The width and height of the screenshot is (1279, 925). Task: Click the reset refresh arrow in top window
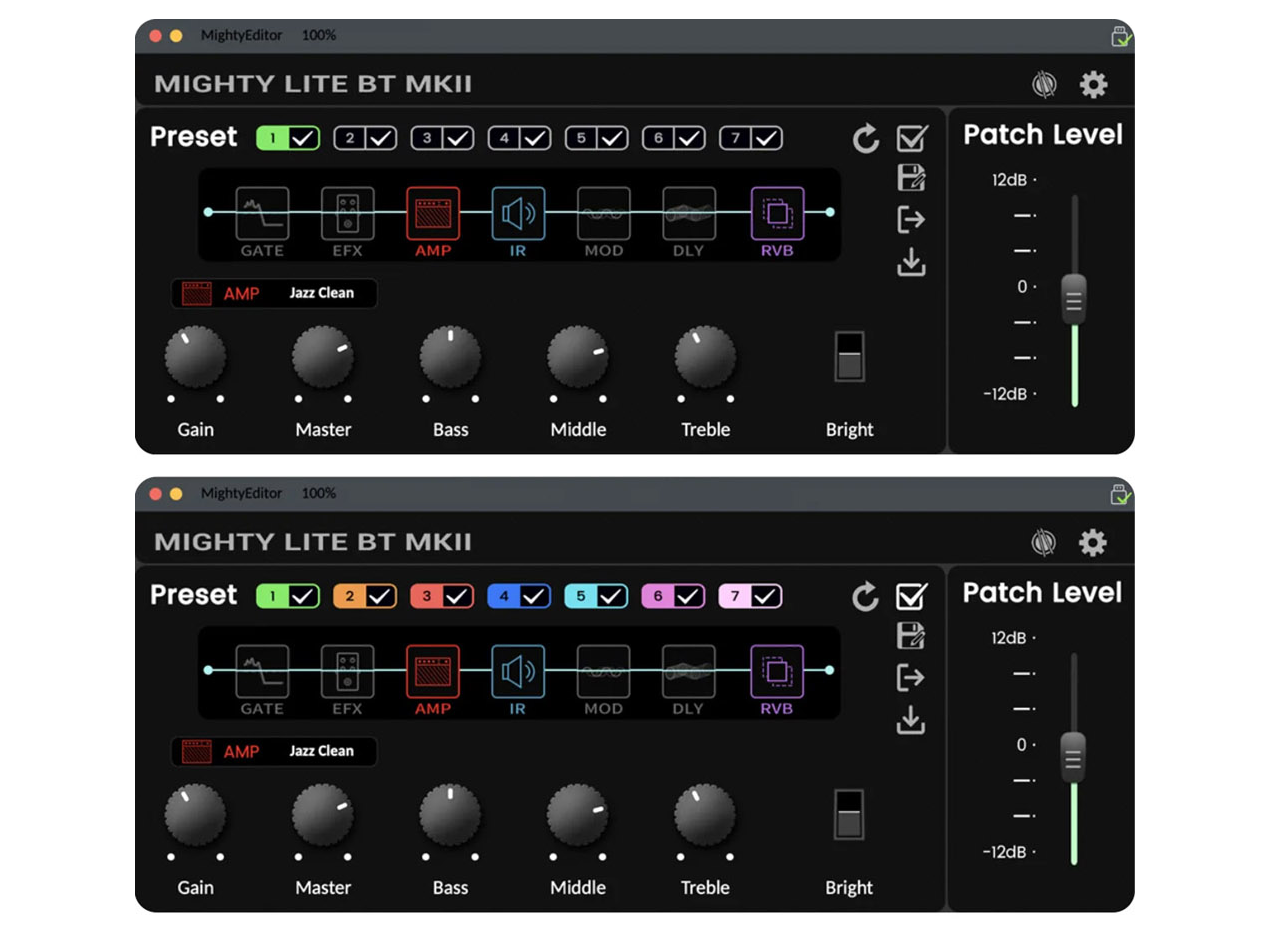(x=865, y=139)
